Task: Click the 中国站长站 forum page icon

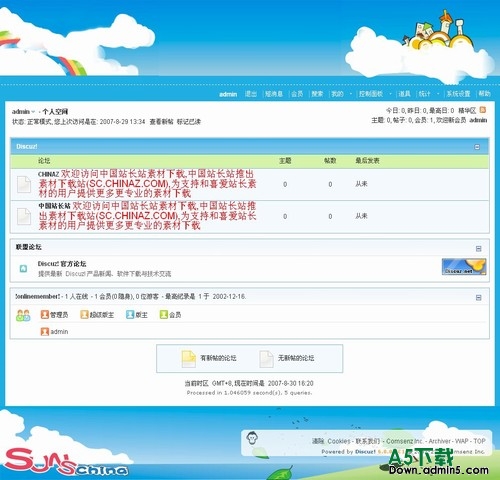Action: pyautogui.click(x=24, y=216)
